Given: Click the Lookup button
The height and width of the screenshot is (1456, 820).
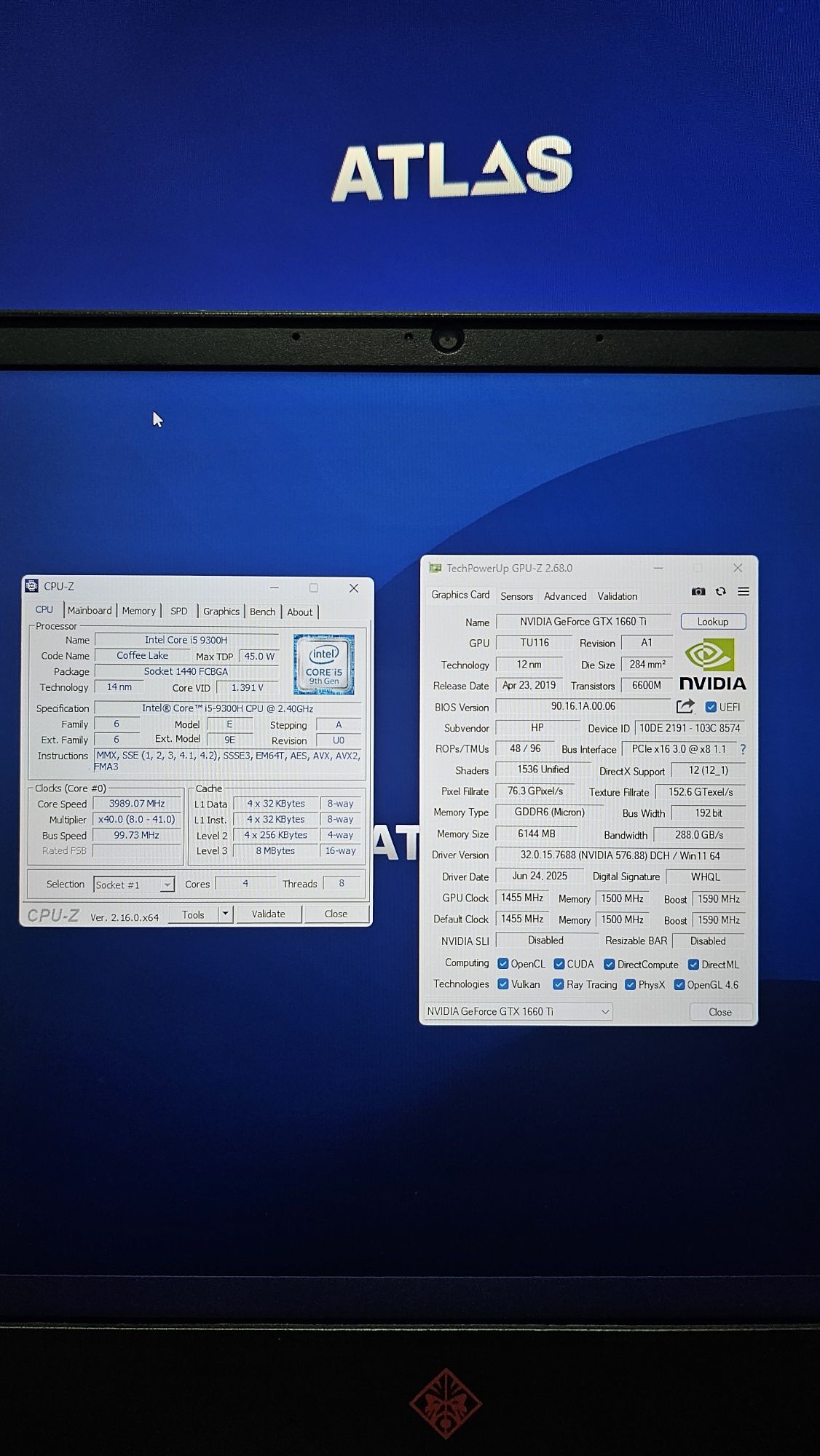Looking at the screenshot, I should coord(713,622).
